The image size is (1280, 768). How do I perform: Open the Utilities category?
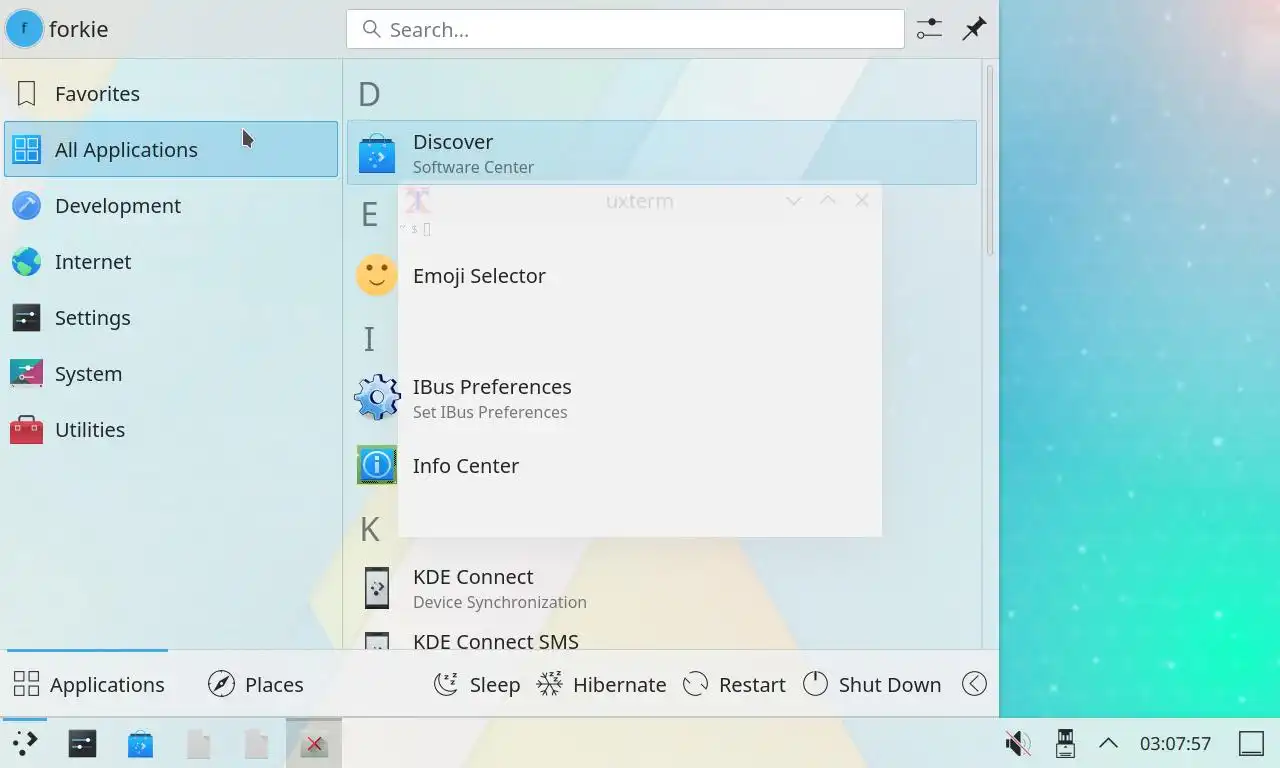pyautogui.click(x=170, y=429)
